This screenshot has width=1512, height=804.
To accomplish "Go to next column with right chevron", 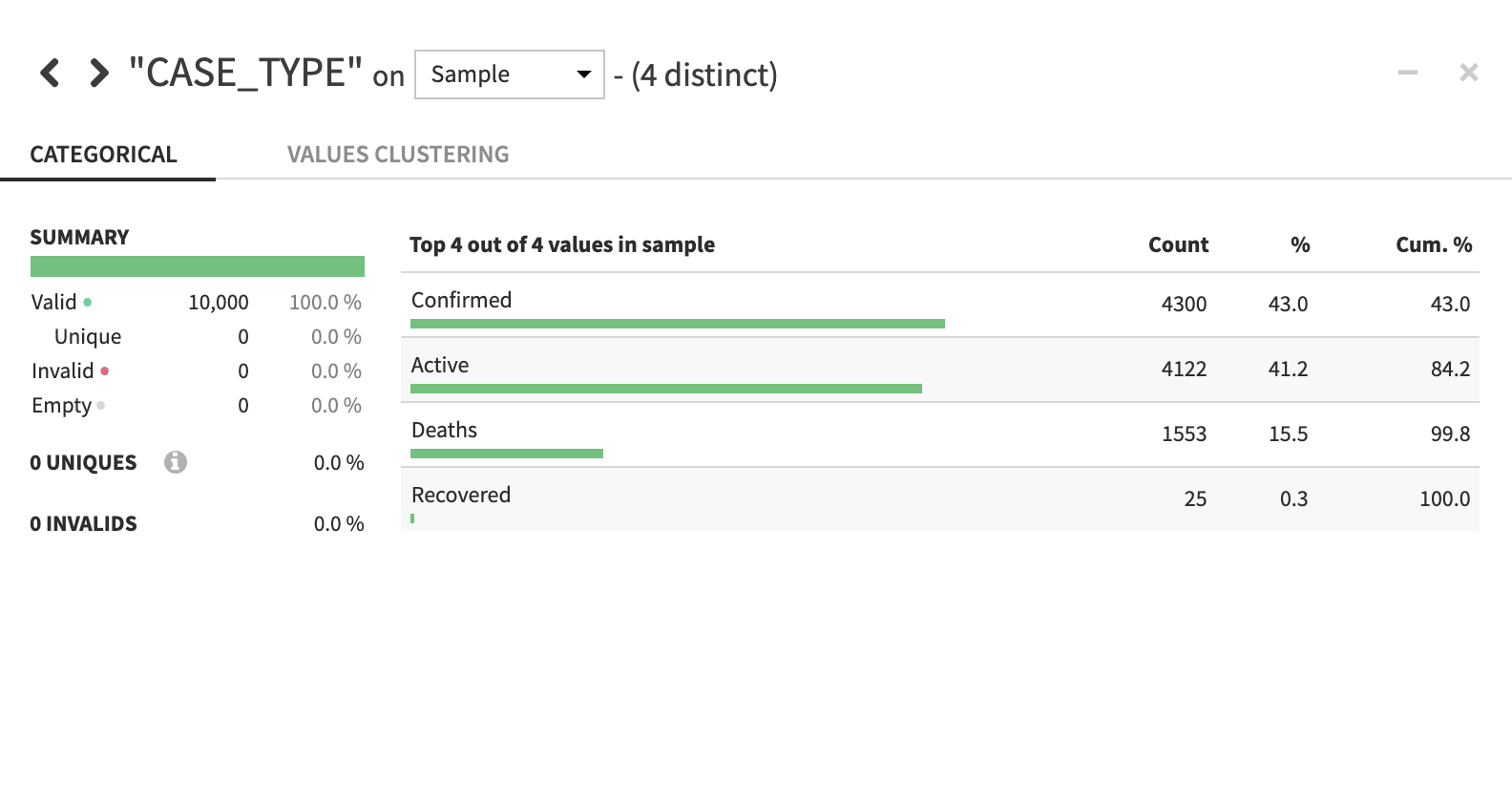I will pos(98,73).
